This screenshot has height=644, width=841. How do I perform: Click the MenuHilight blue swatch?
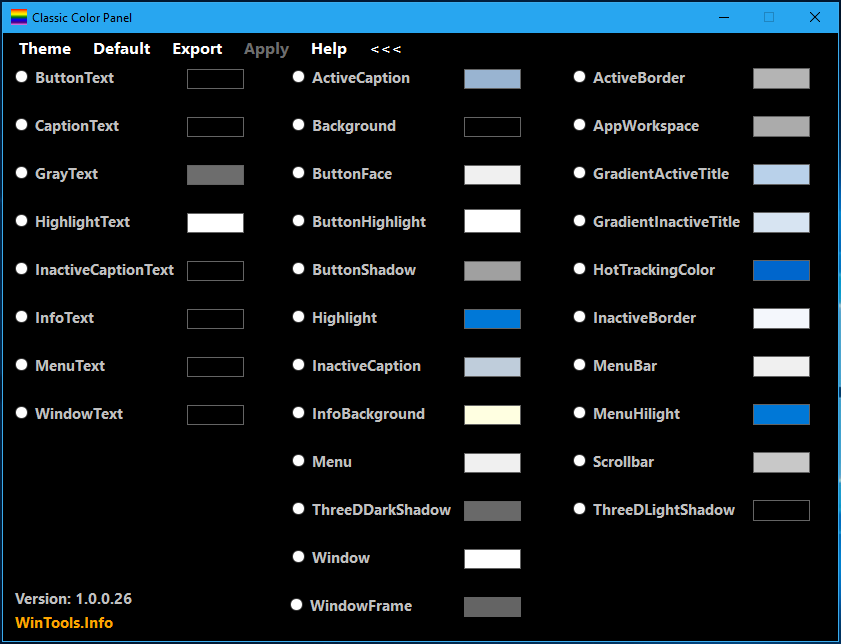pyautogui.click(x=781, y=414)
